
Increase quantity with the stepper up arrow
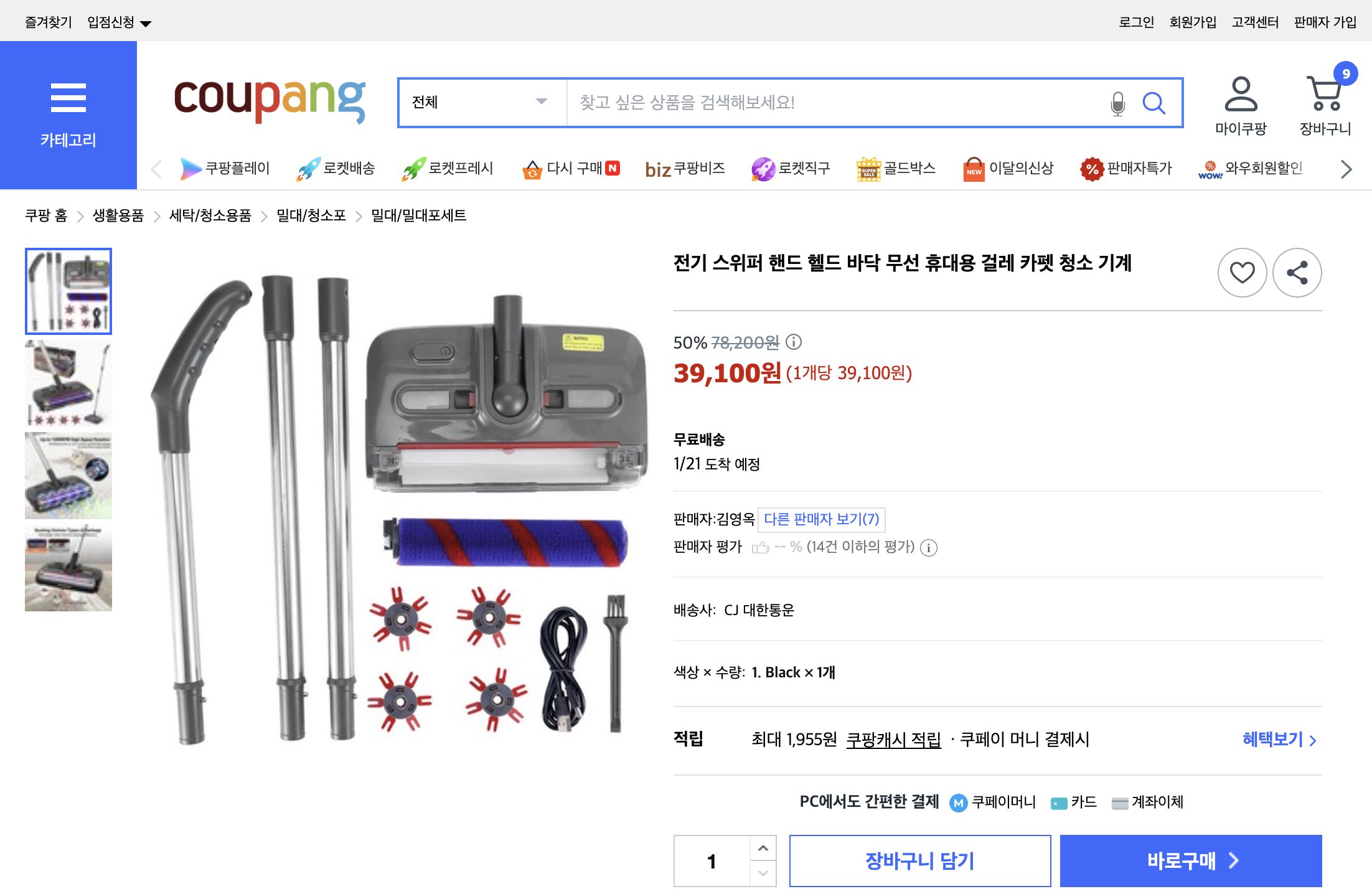coord(761,847)
